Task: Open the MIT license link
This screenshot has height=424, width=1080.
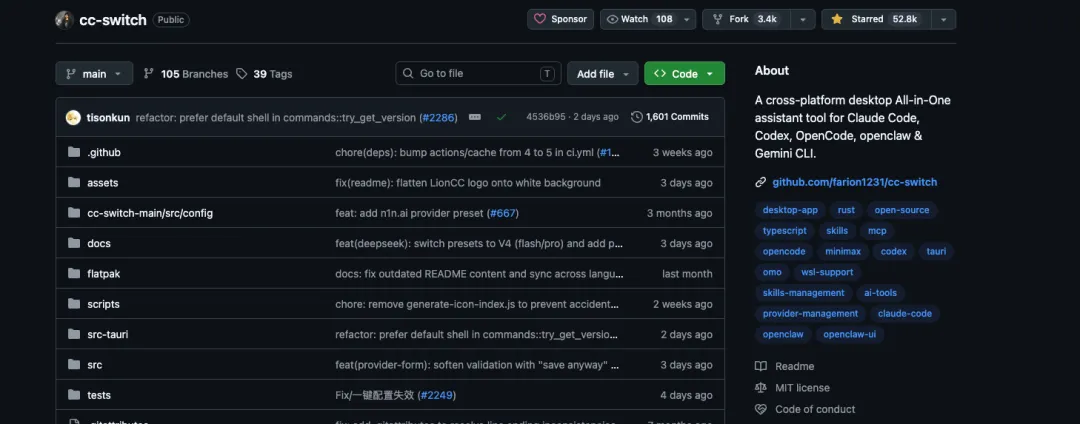Action: coord(802,388)
